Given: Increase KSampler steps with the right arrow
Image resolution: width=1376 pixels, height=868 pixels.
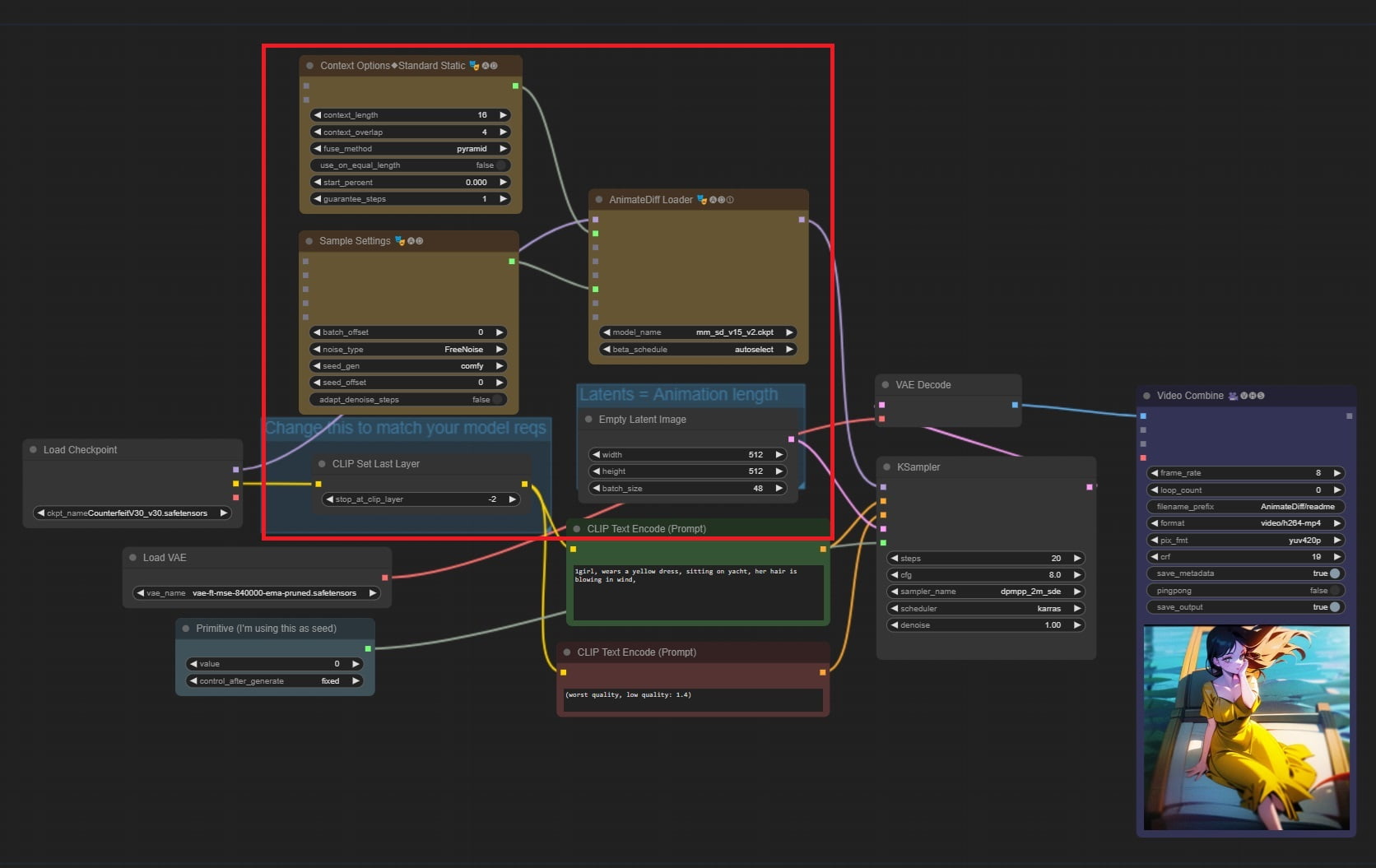Looking at the screenshot, I should pos(1076,558).
